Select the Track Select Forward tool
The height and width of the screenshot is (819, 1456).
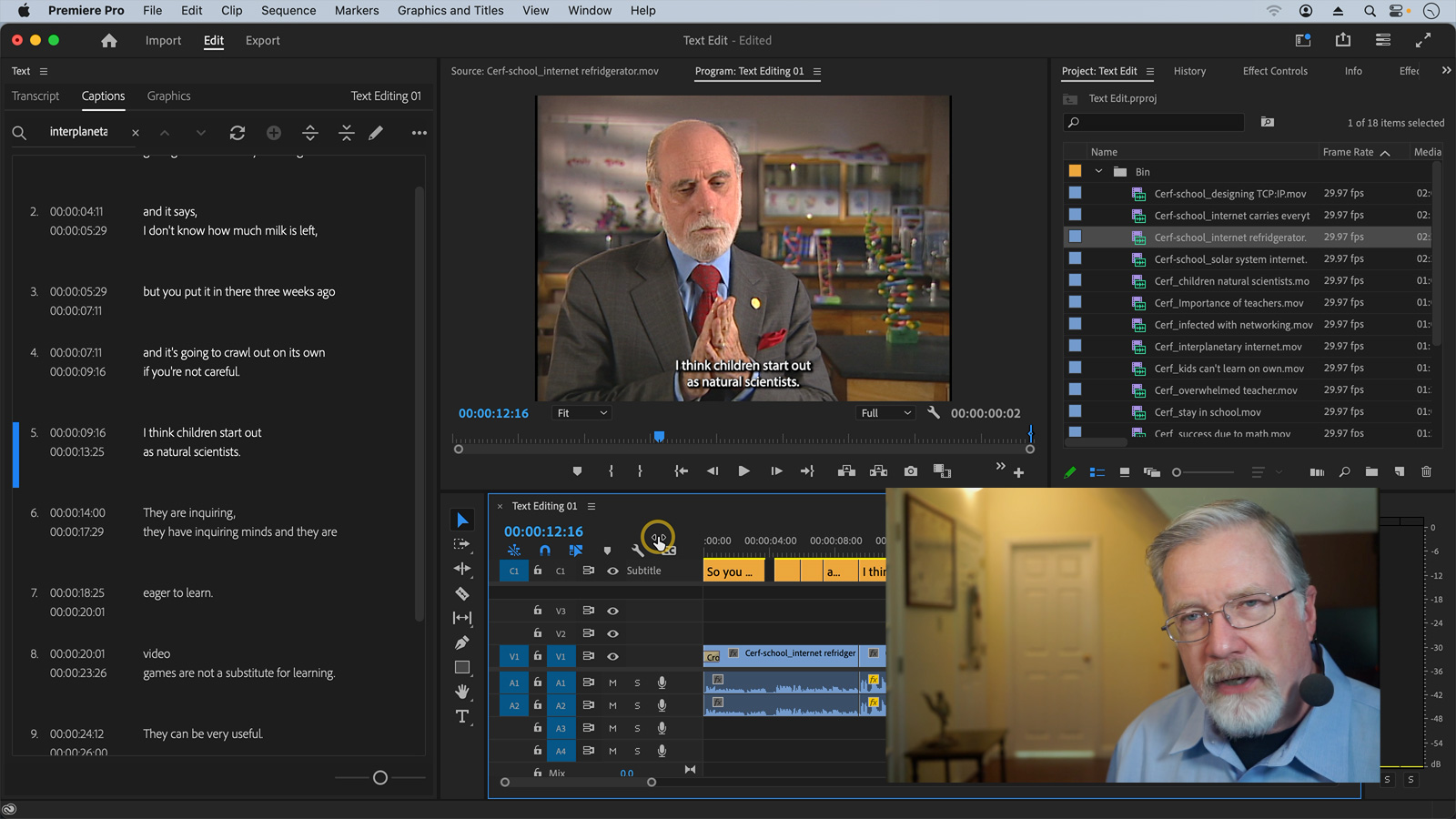pyautogui.click(x=462, y=544)
